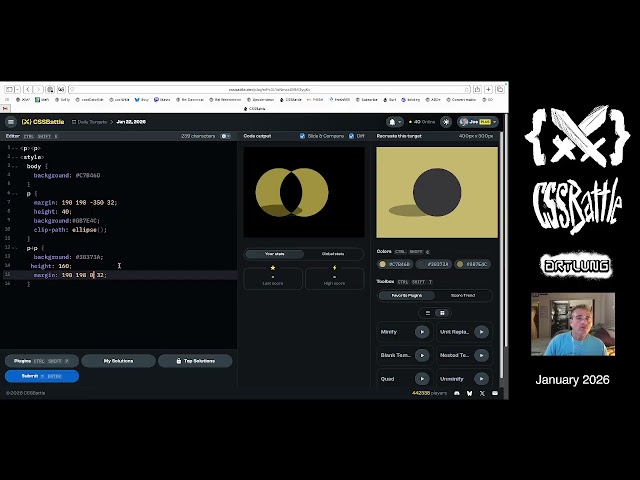Run the Unit Replace plugin
640x480 pixels.
[x=481, y=331]
